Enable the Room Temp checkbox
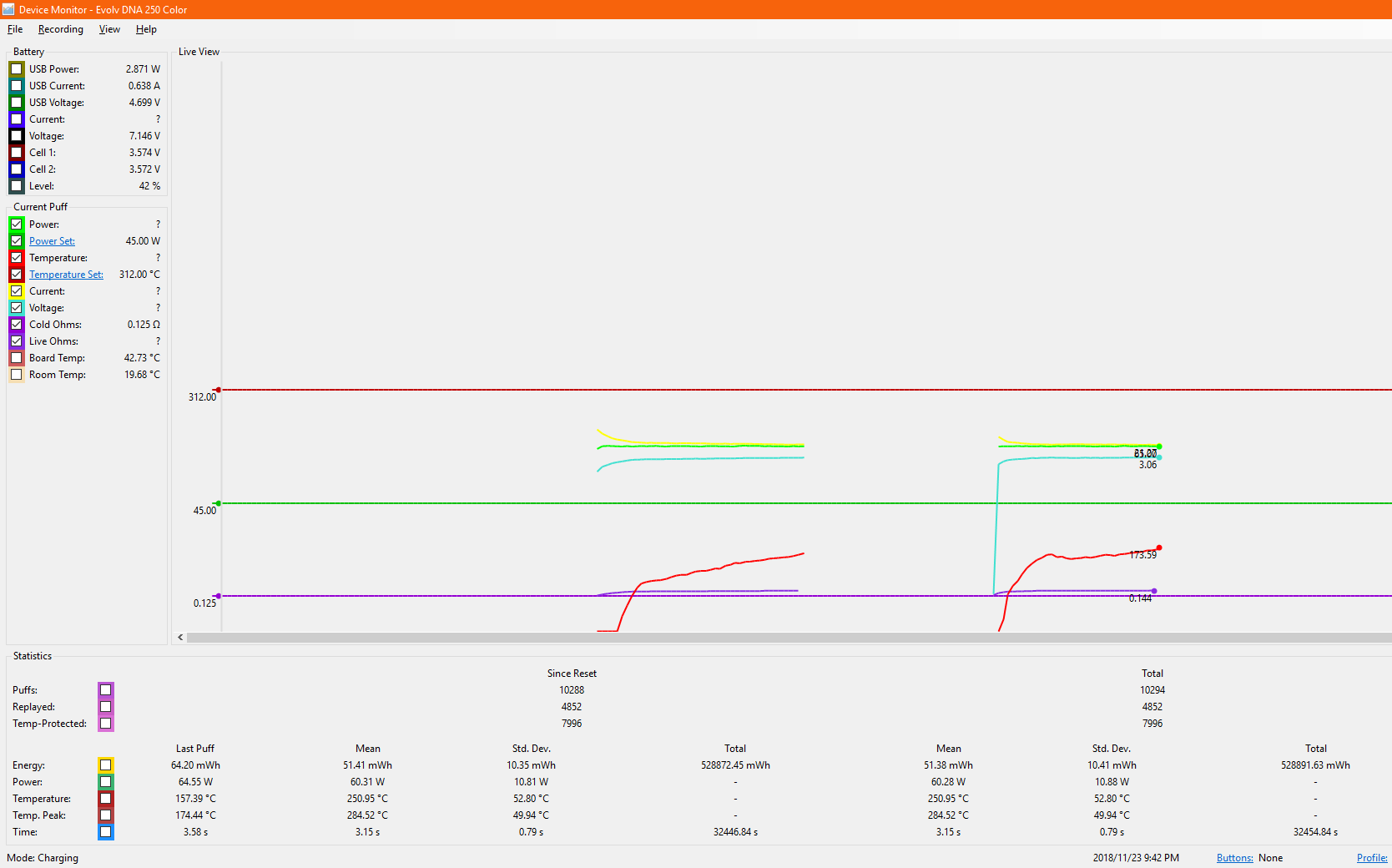Viewport: 1392px width, 868px height. tap(17, 375)
